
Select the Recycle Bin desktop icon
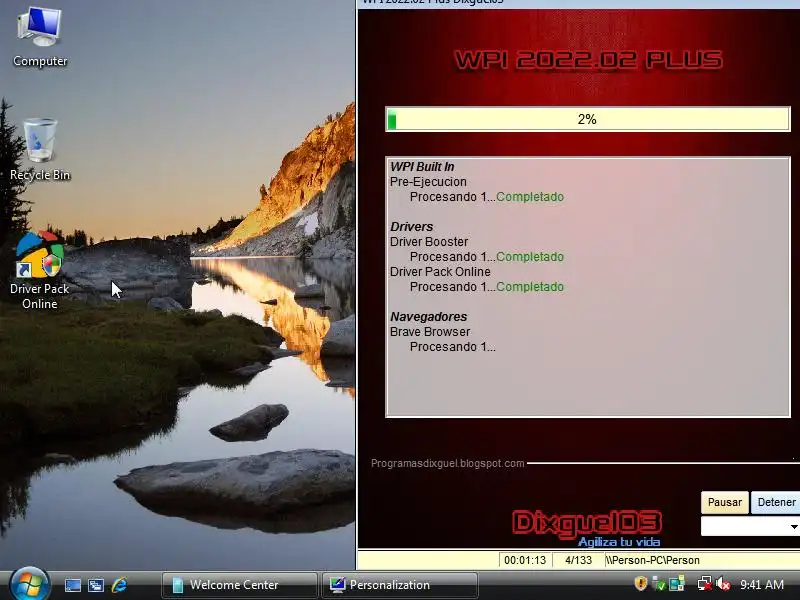(x=40, y=150)
